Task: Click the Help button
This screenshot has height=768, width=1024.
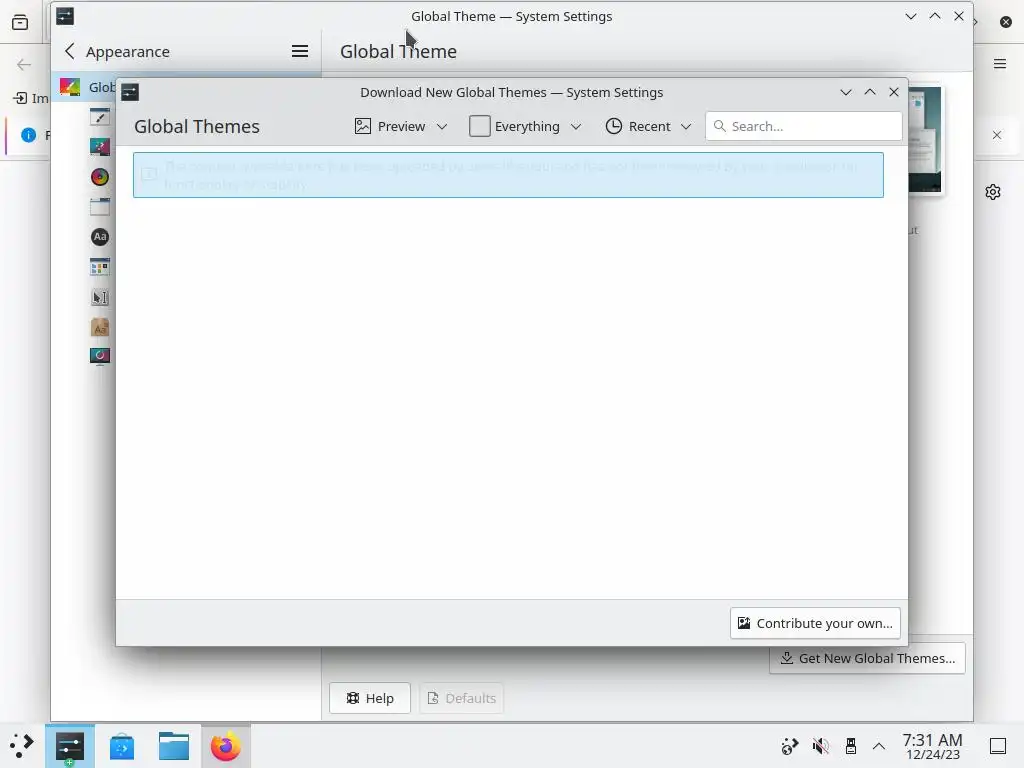Action: (x=370, y=698)
